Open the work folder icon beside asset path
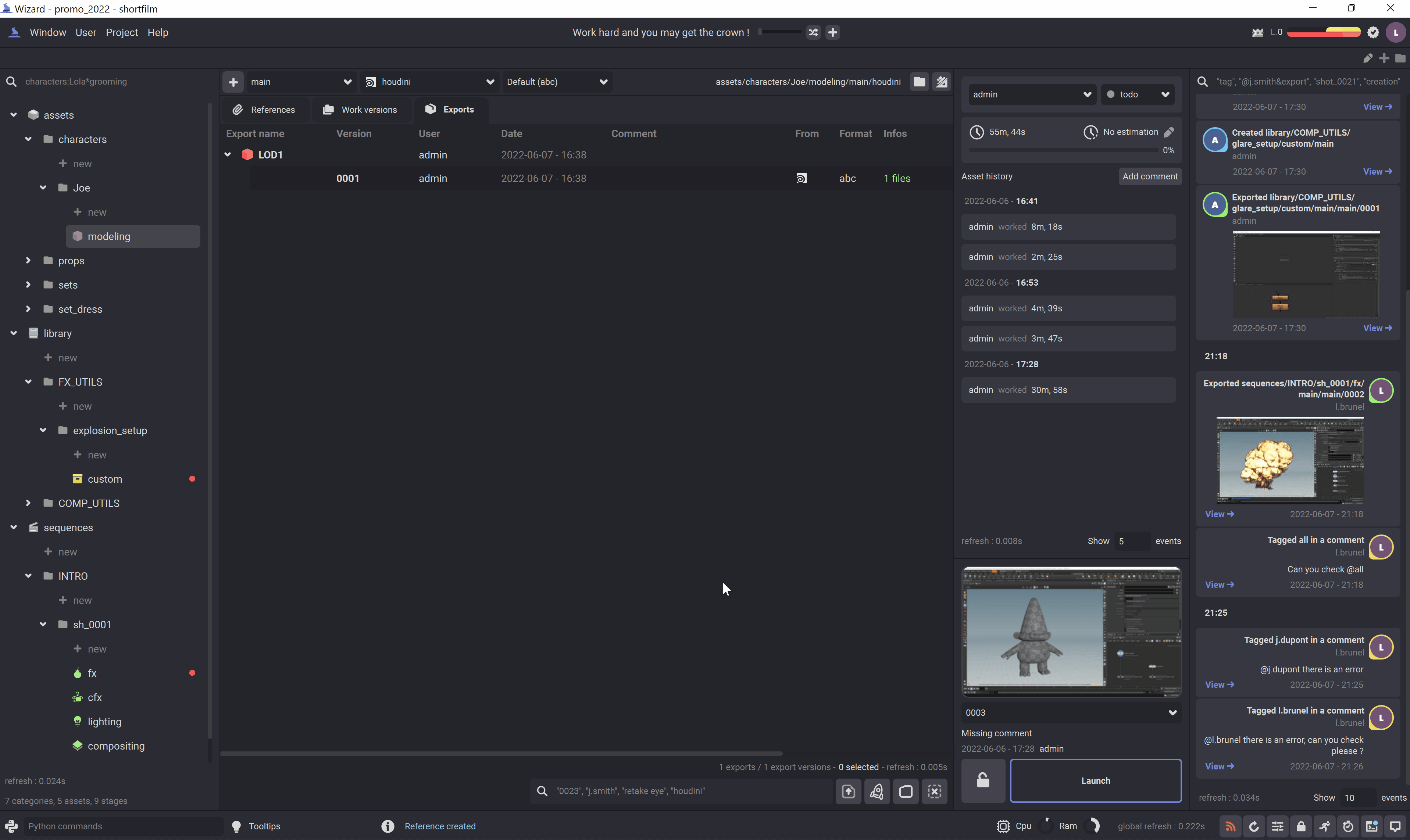1410x840 pixels. click(919, 82)
